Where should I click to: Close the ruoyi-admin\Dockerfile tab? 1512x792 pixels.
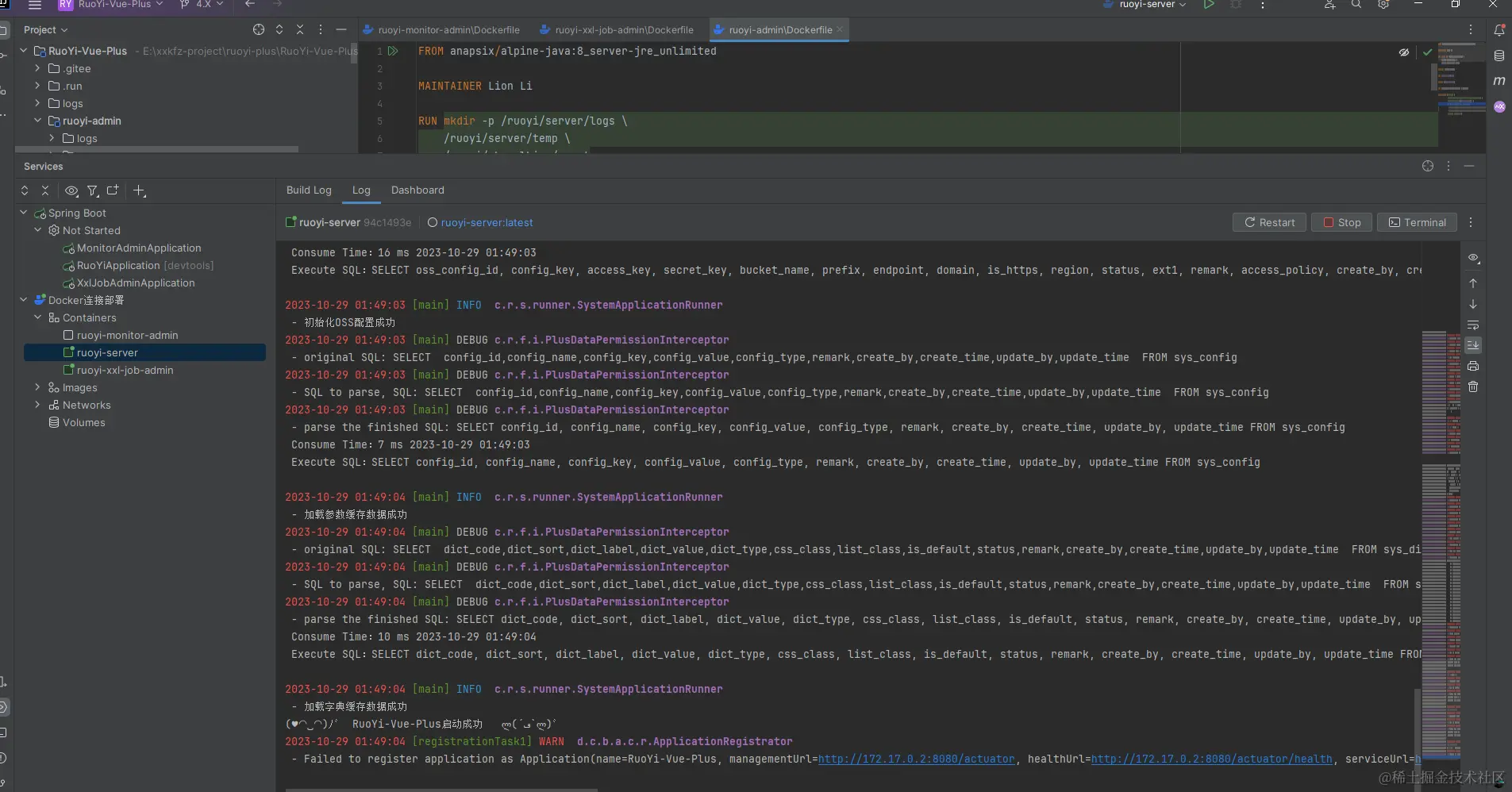point(840,30)
